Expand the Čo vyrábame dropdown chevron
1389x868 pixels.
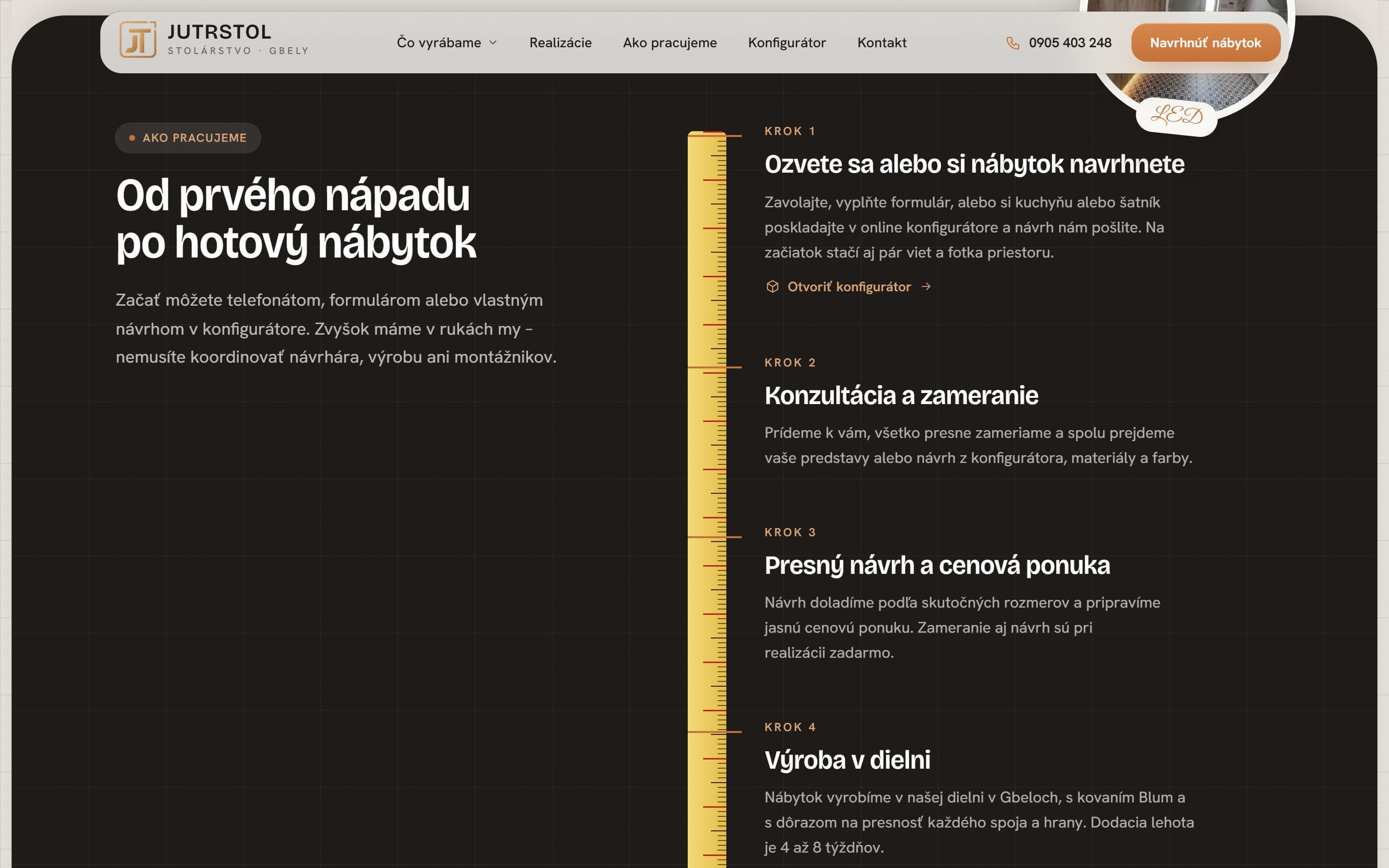(493, 43)
